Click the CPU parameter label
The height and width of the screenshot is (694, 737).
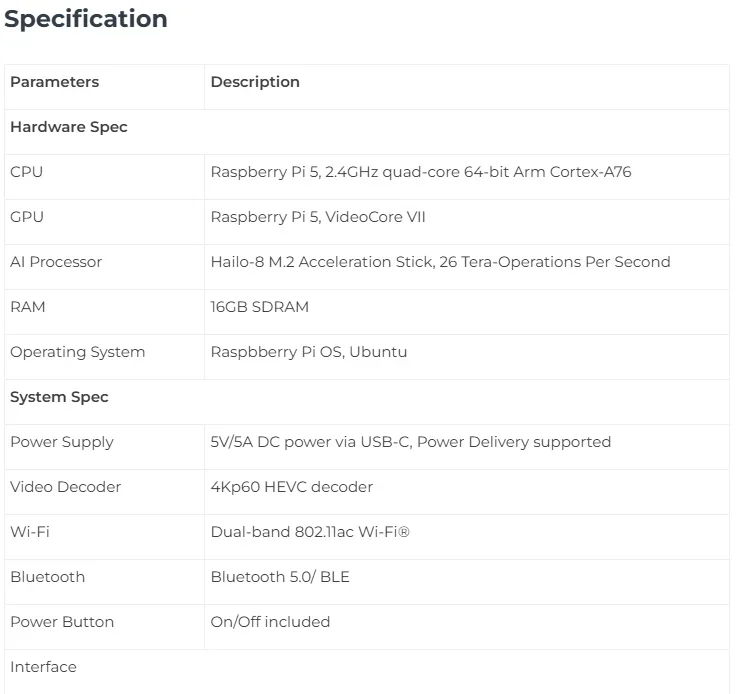pos(27,172)
